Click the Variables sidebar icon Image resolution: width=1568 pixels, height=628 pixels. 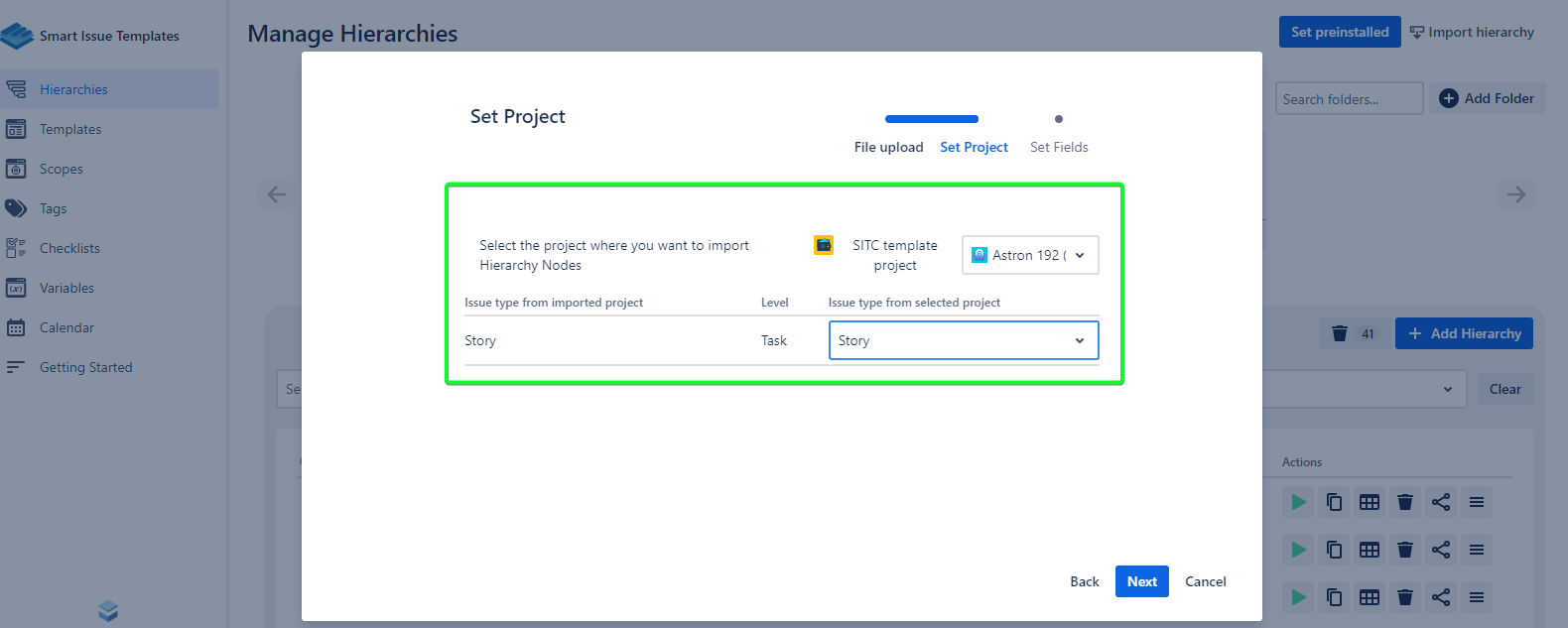tap(16, 288)
